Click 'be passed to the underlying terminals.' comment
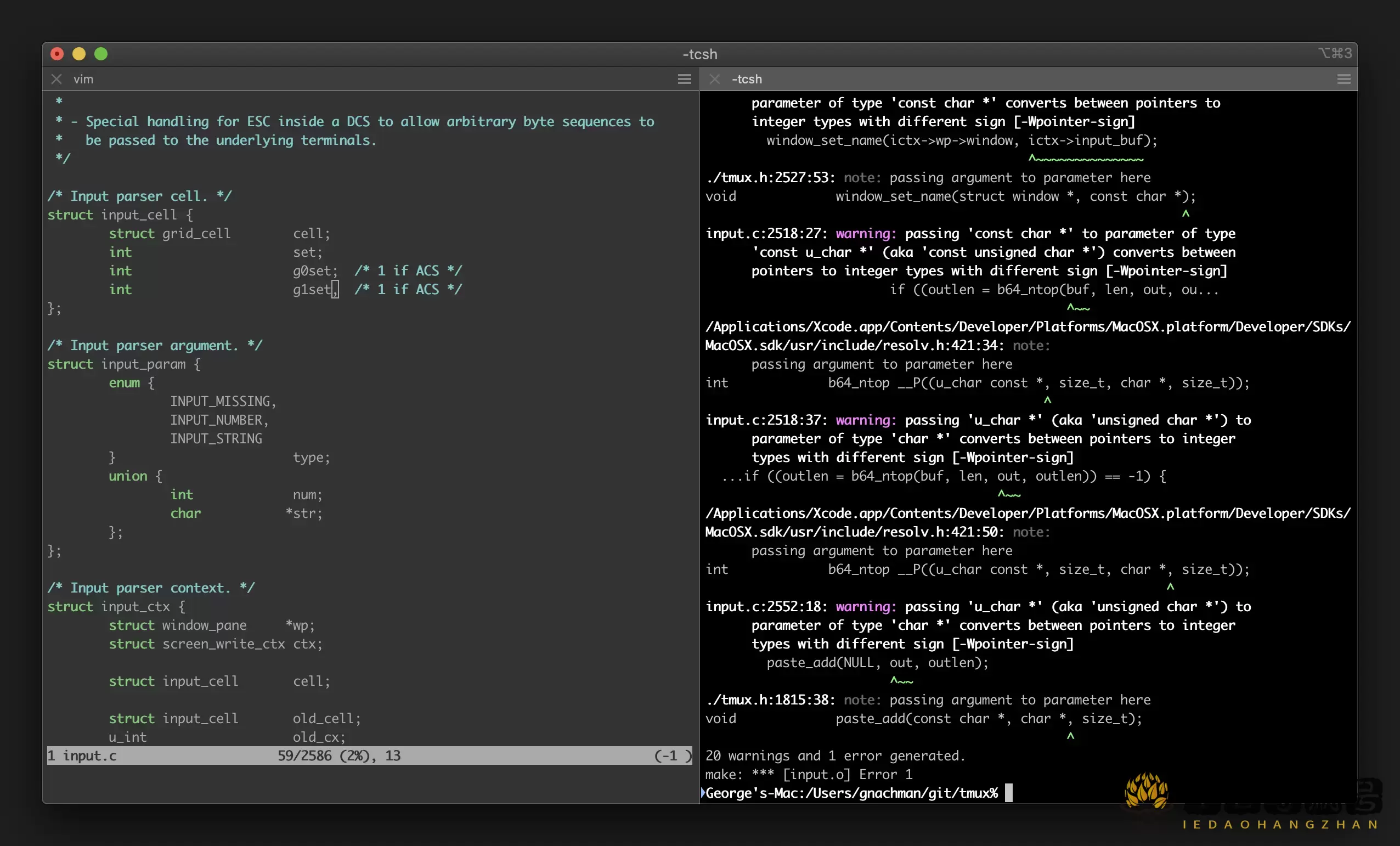The height and width of the screenshot is (846, 1400). tap(230, 140)
